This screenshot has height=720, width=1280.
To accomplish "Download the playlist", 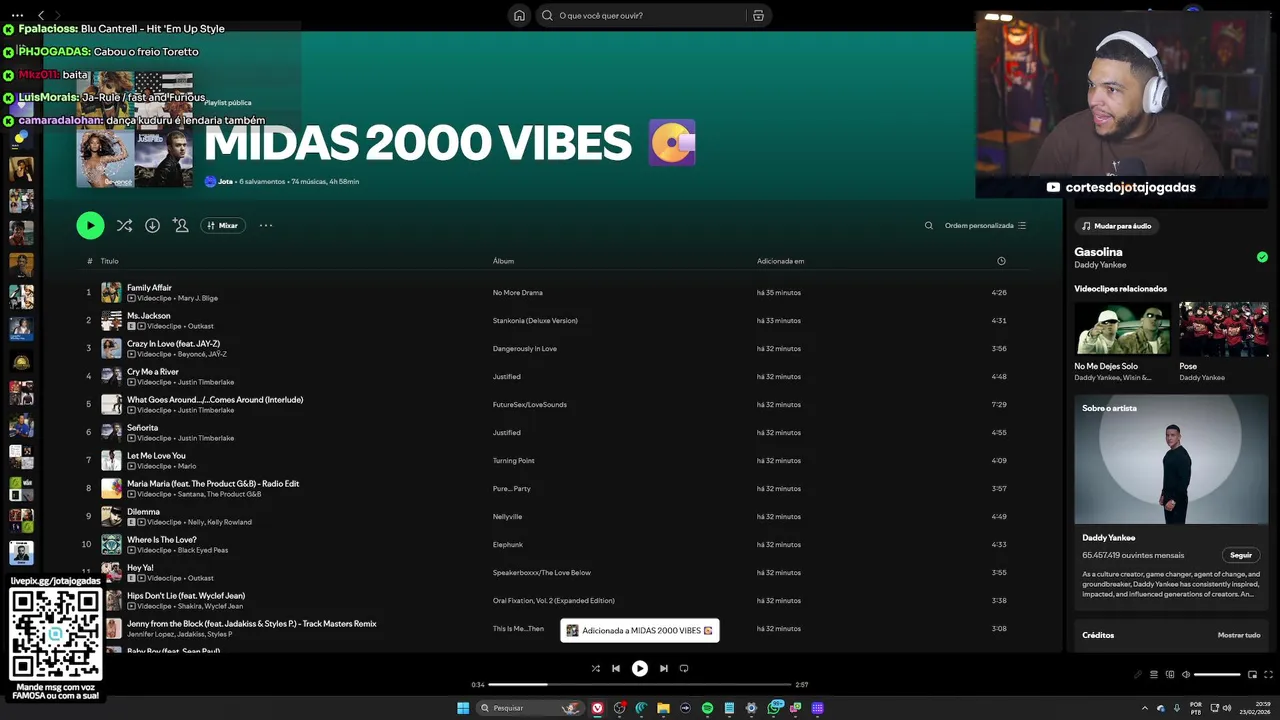I will click(152, 225).
